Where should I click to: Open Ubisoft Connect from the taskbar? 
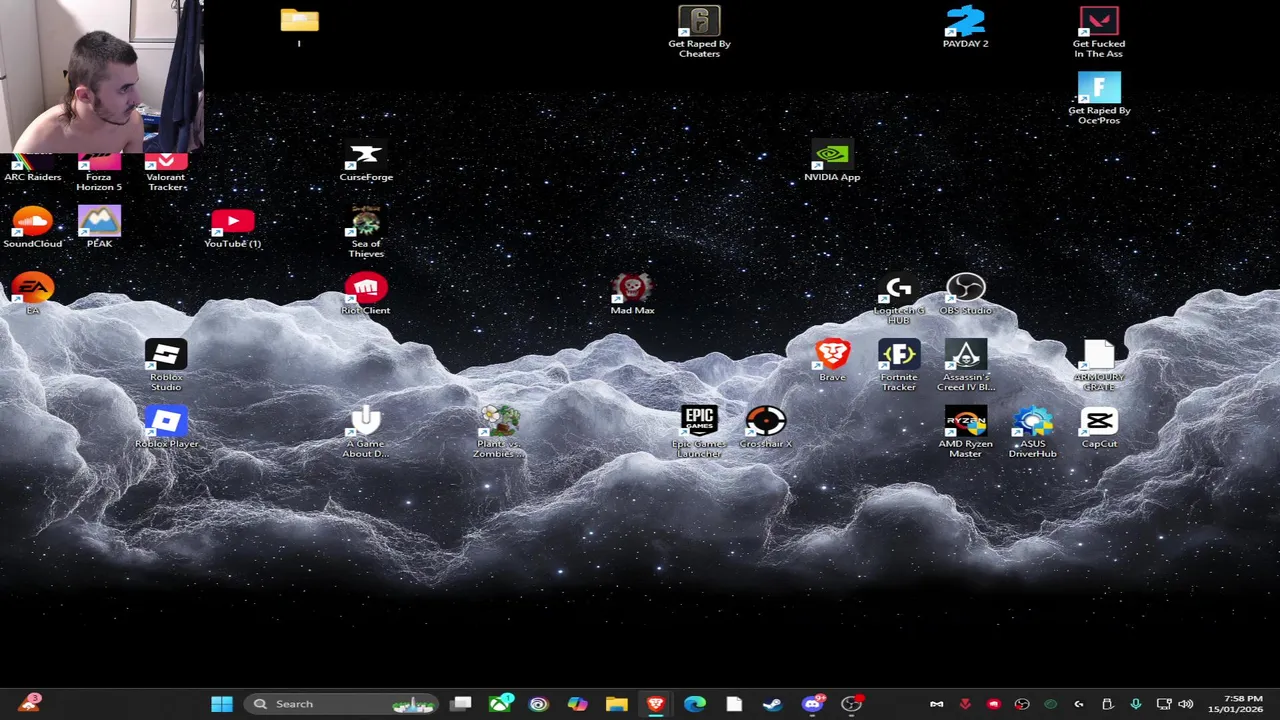(538, 704)
